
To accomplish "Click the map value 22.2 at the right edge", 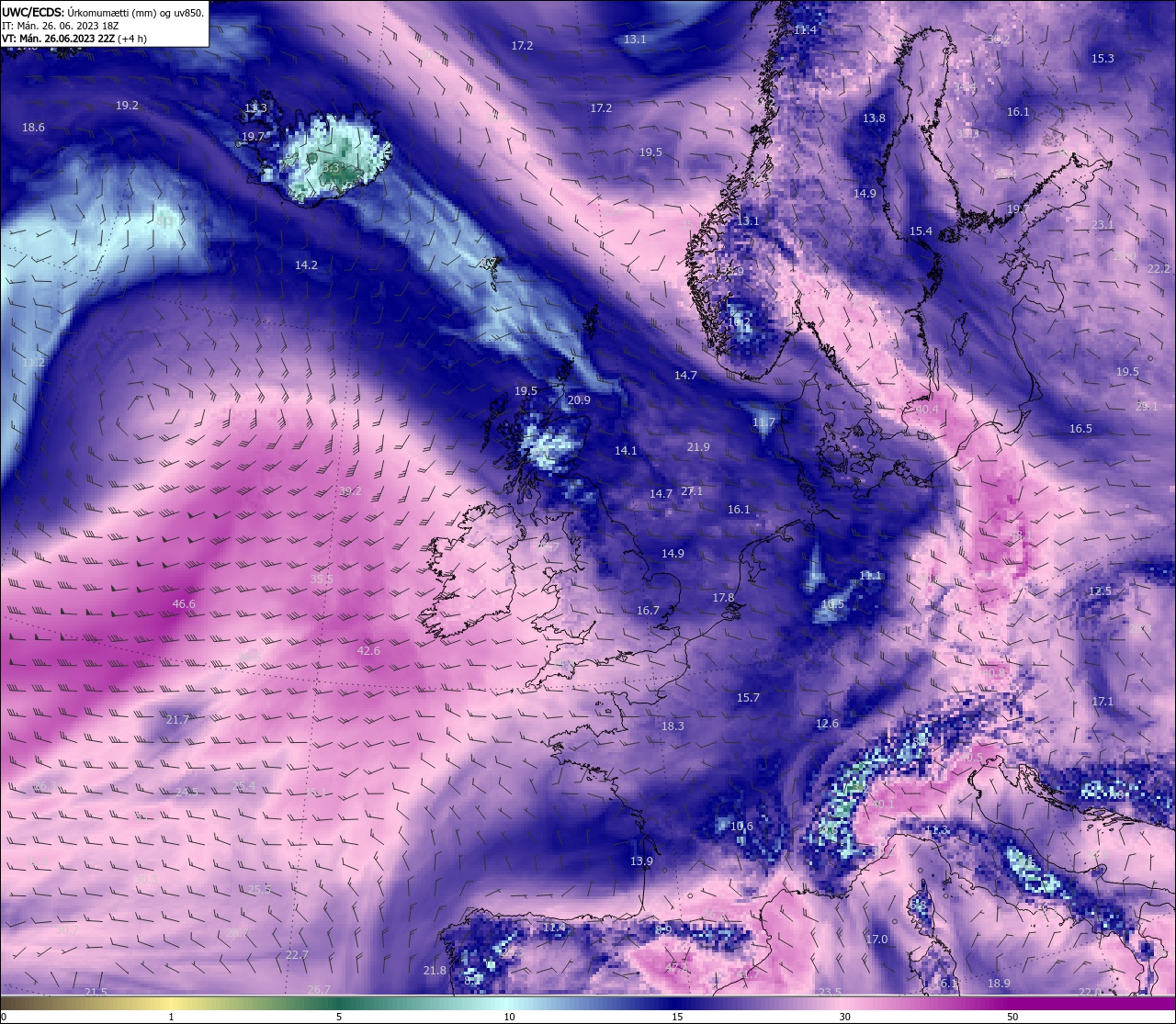I will click(1159, 269).
